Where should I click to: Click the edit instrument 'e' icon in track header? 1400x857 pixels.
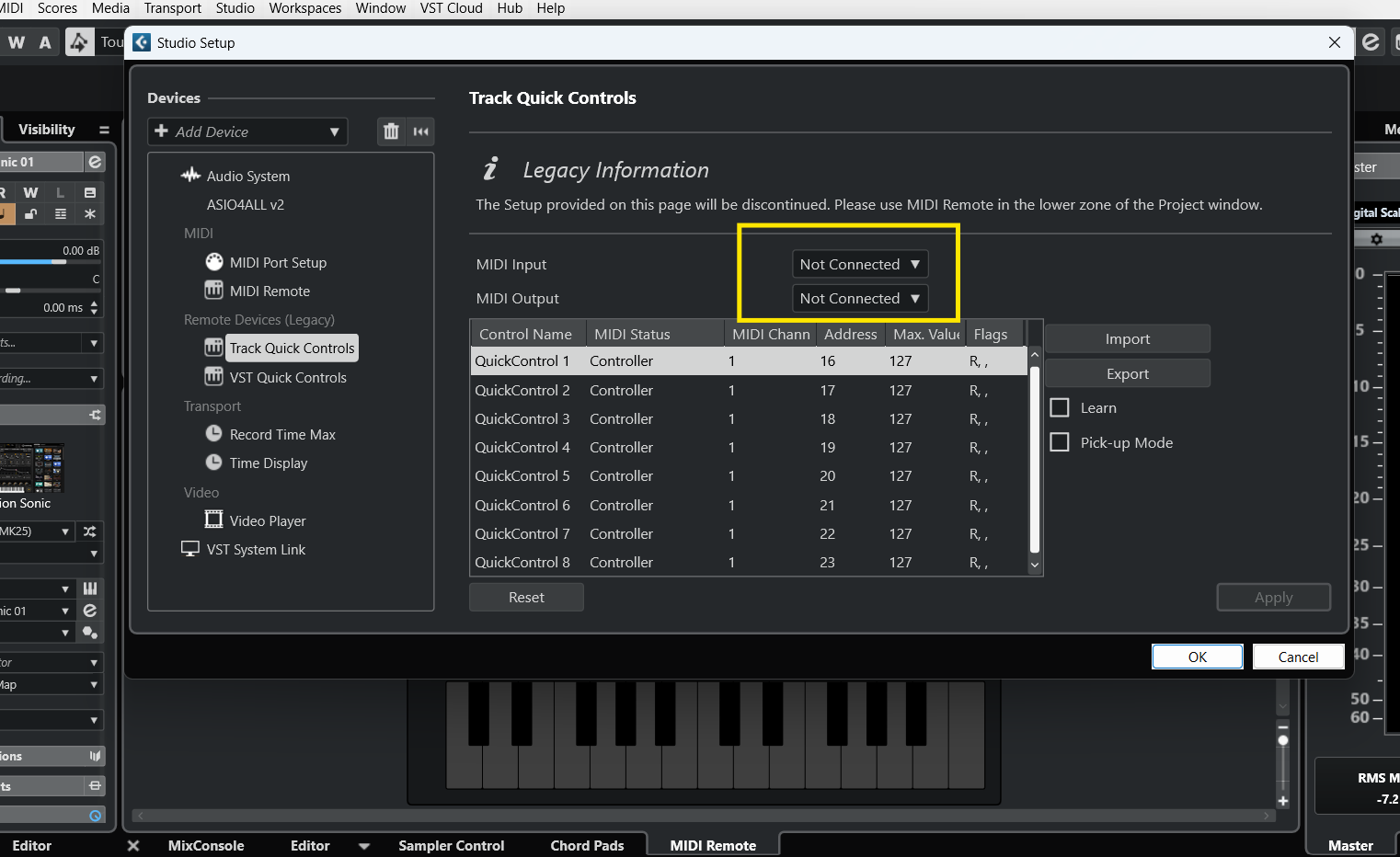tap(95, 162)
